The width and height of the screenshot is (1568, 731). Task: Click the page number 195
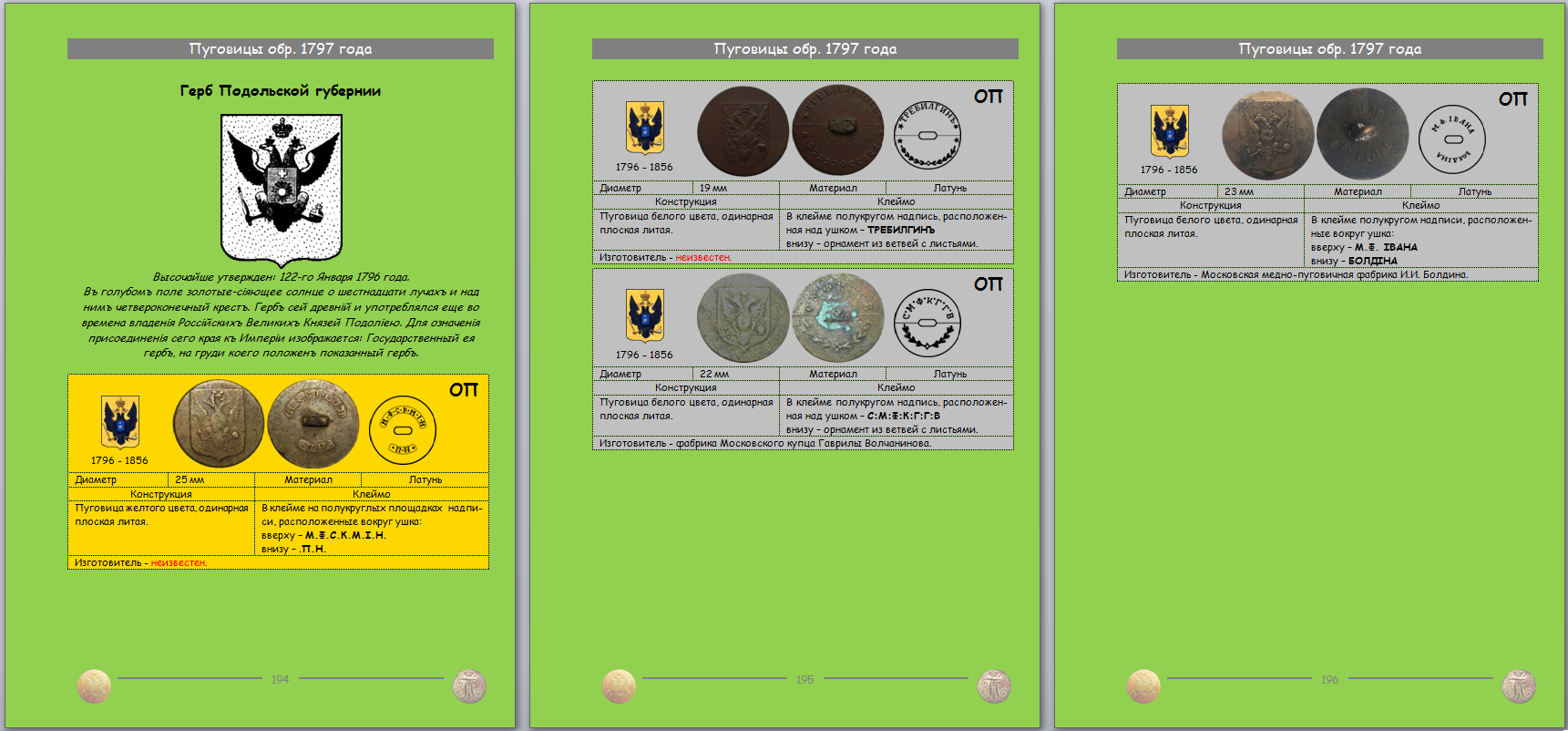[x=804, y=679]
